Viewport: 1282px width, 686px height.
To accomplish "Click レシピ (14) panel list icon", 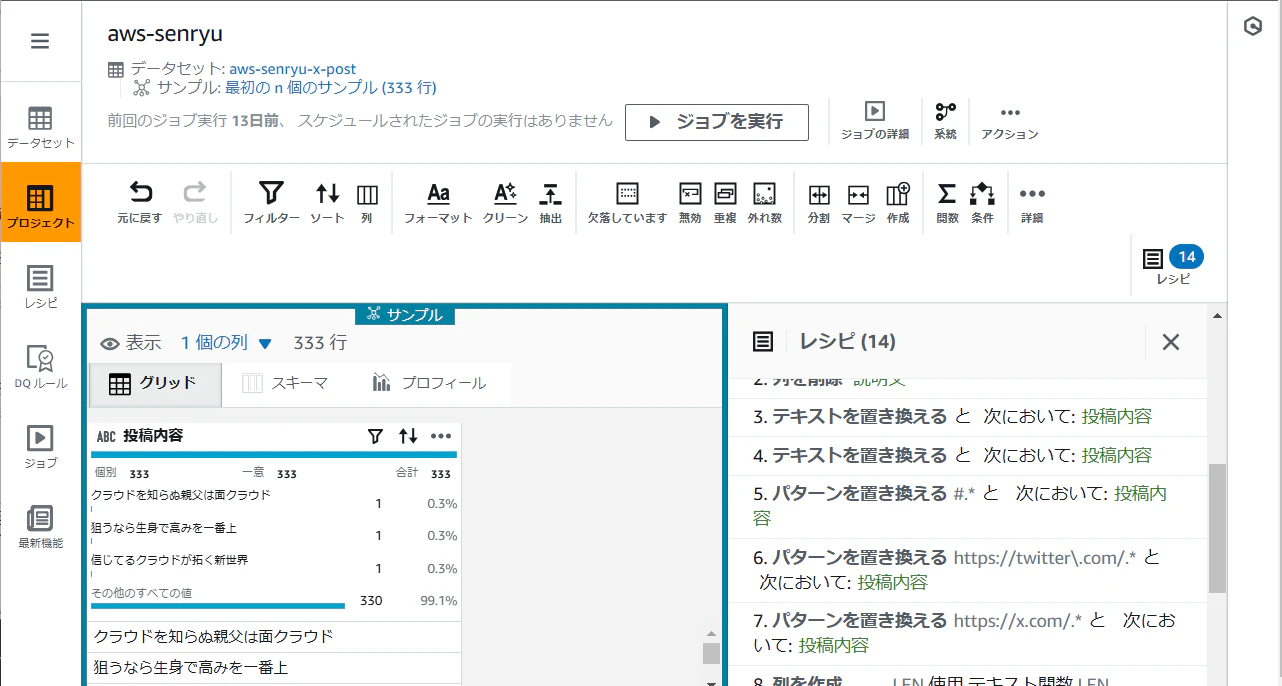I will (x=763, y=342).
